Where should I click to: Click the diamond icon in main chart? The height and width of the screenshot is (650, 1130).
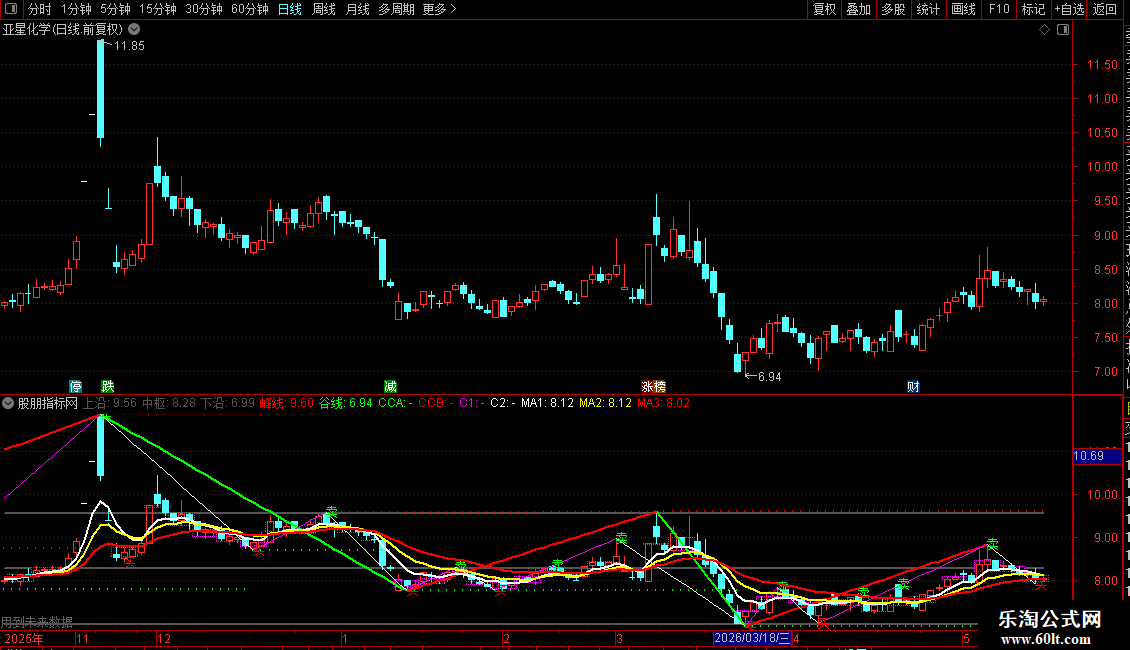tap(1044, 30)
